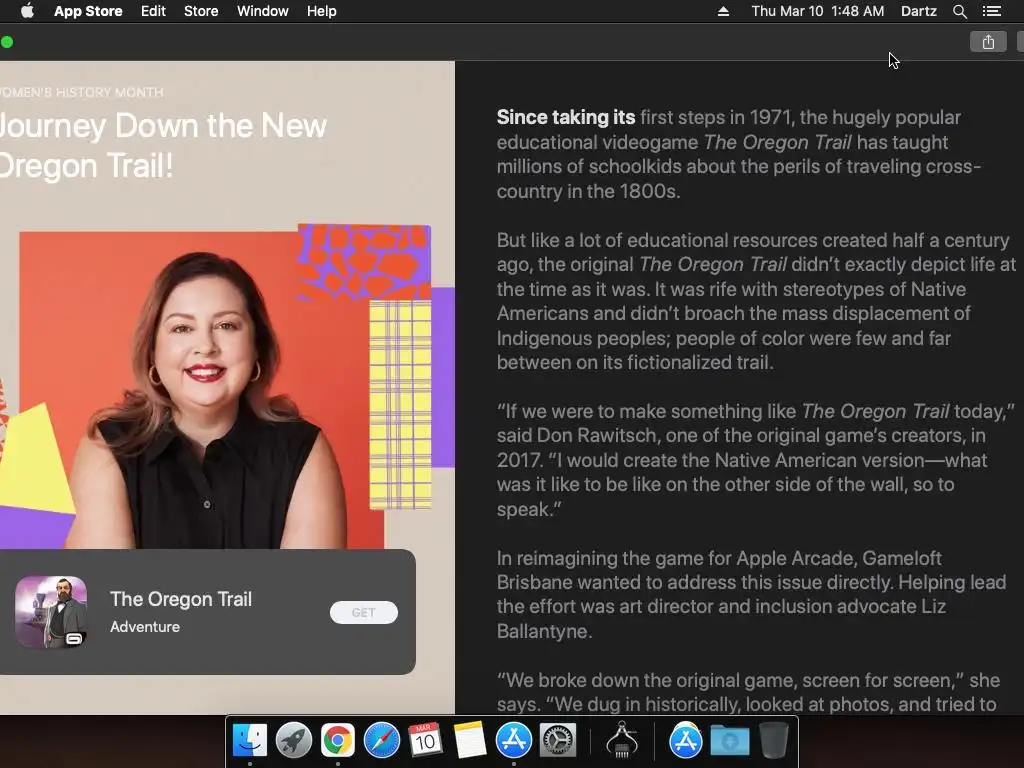Click the paragraph beginning 'But like a lot'
This screenshot has height=768, width=1024.
click(756, 301)
